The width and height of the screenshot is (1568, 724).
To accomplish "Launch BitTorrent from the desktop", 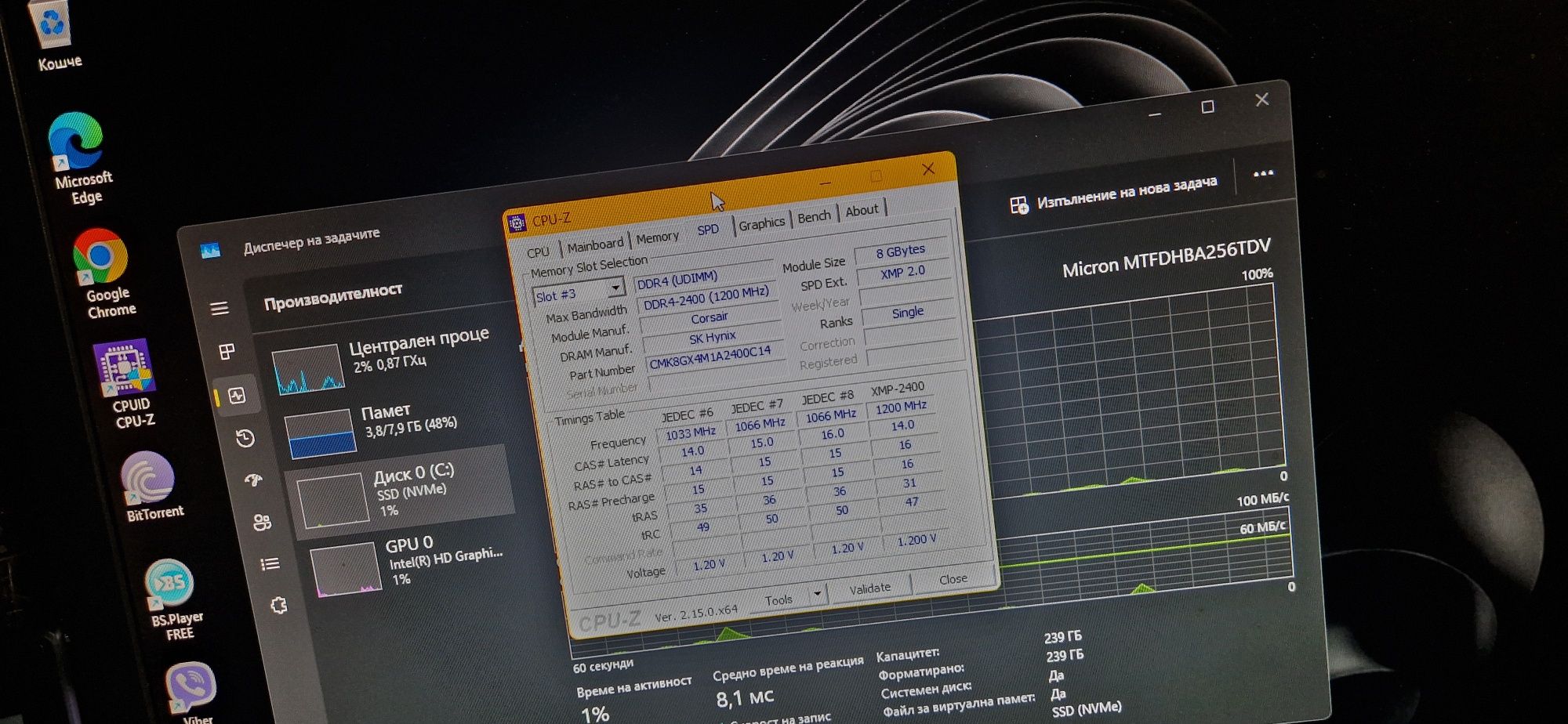I will click(x=151, y=486).
